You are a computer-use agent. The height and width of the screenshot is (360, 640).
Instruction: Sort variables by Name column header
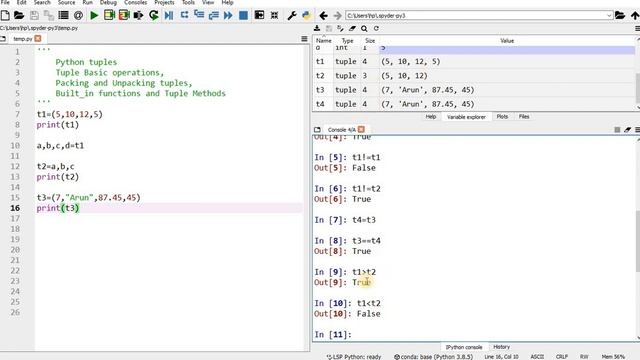[x=324, y=41]
